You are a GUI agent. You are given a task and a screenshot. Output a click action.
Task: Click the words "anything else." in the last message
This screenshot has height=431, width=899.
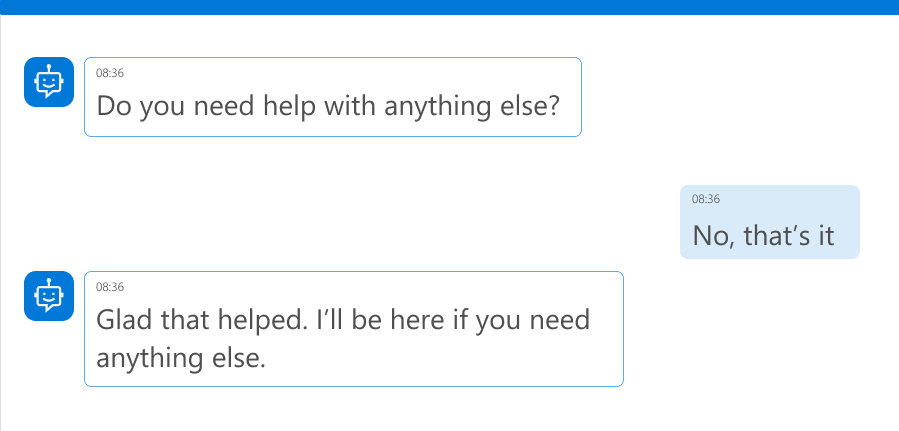(181, 357)
